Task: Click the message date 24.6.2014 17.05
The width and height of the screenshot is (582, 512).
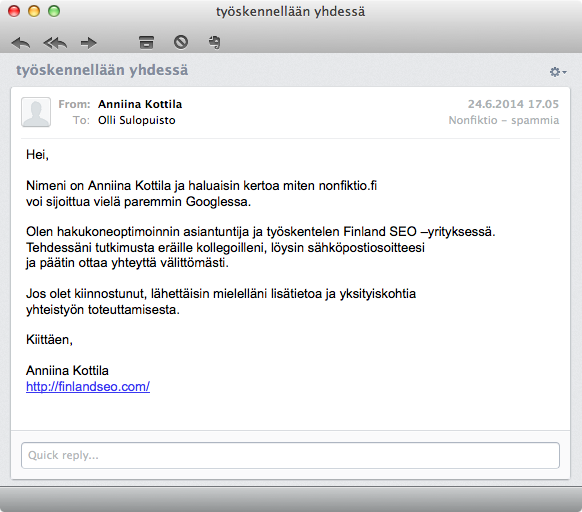Action: [513, 104]
